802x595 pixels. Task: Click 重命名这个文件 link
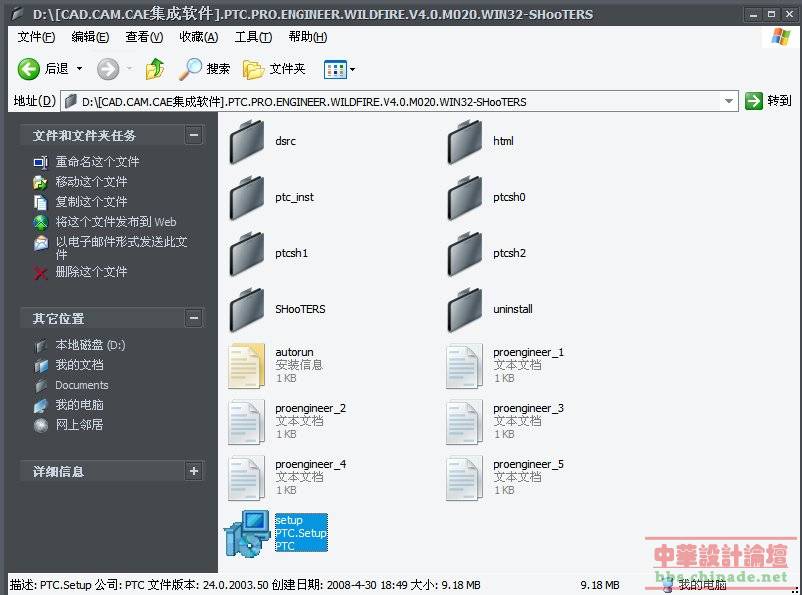(x=97, y=162)
